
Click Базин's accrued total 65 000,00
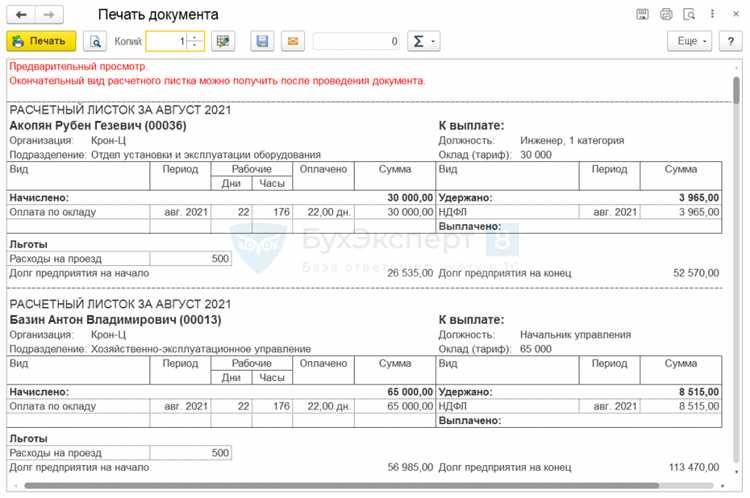[410, 392]
